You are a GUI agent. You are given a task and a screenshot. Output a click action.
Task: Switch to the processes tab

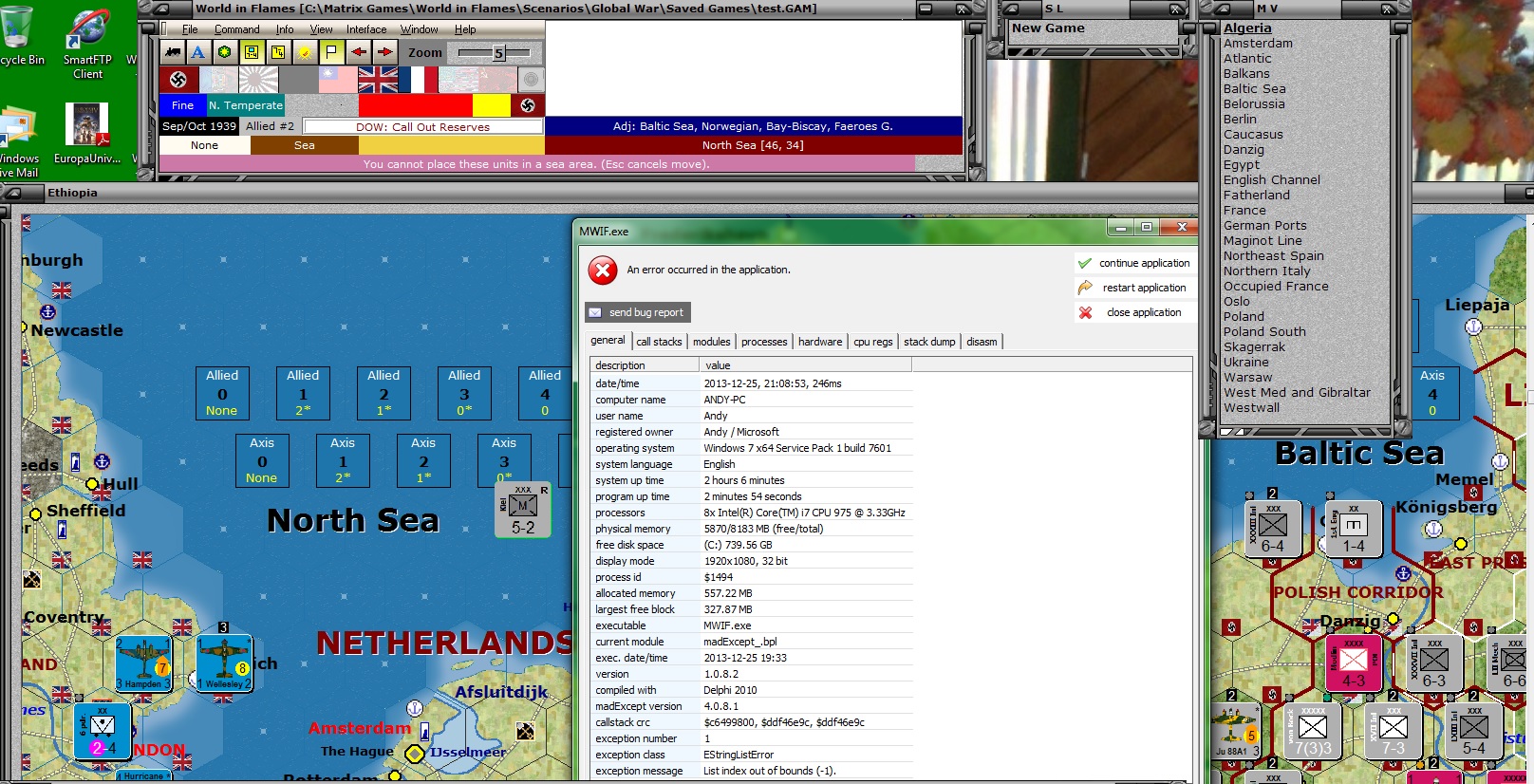pyautogui.click(x=764, y=342)
